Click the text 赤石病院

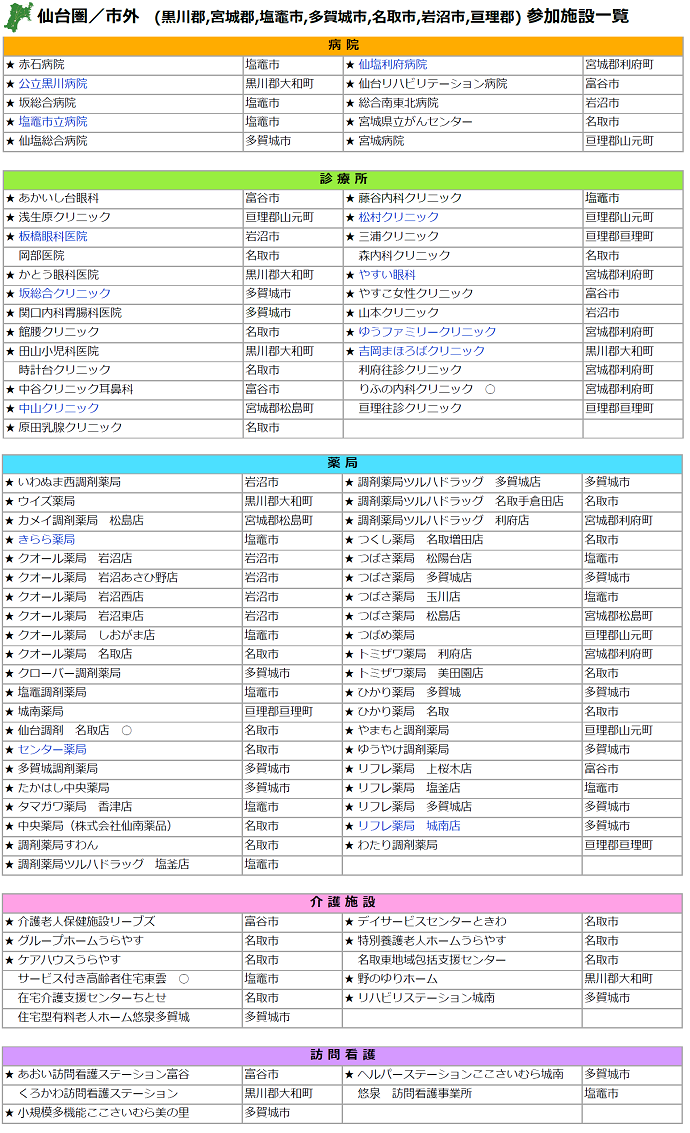[x=41, y=64]
